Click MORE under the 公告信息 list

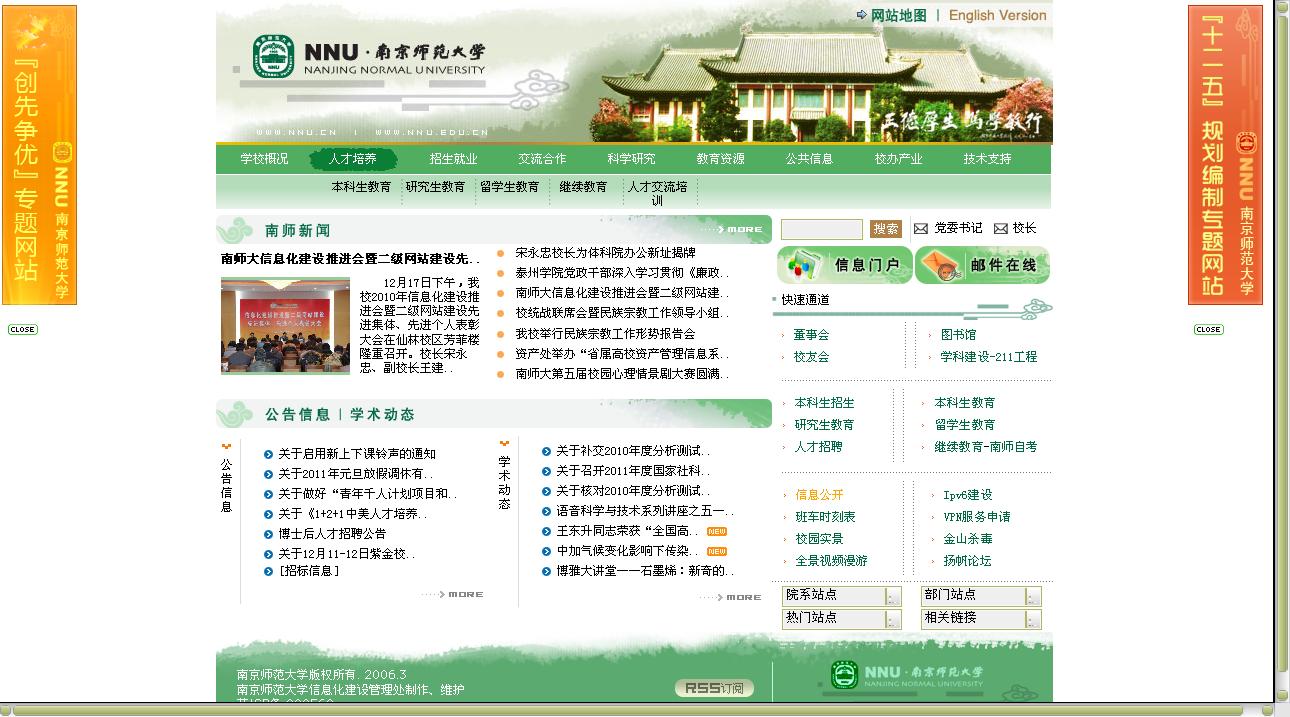pyautogui.click(x=452, y=595)
